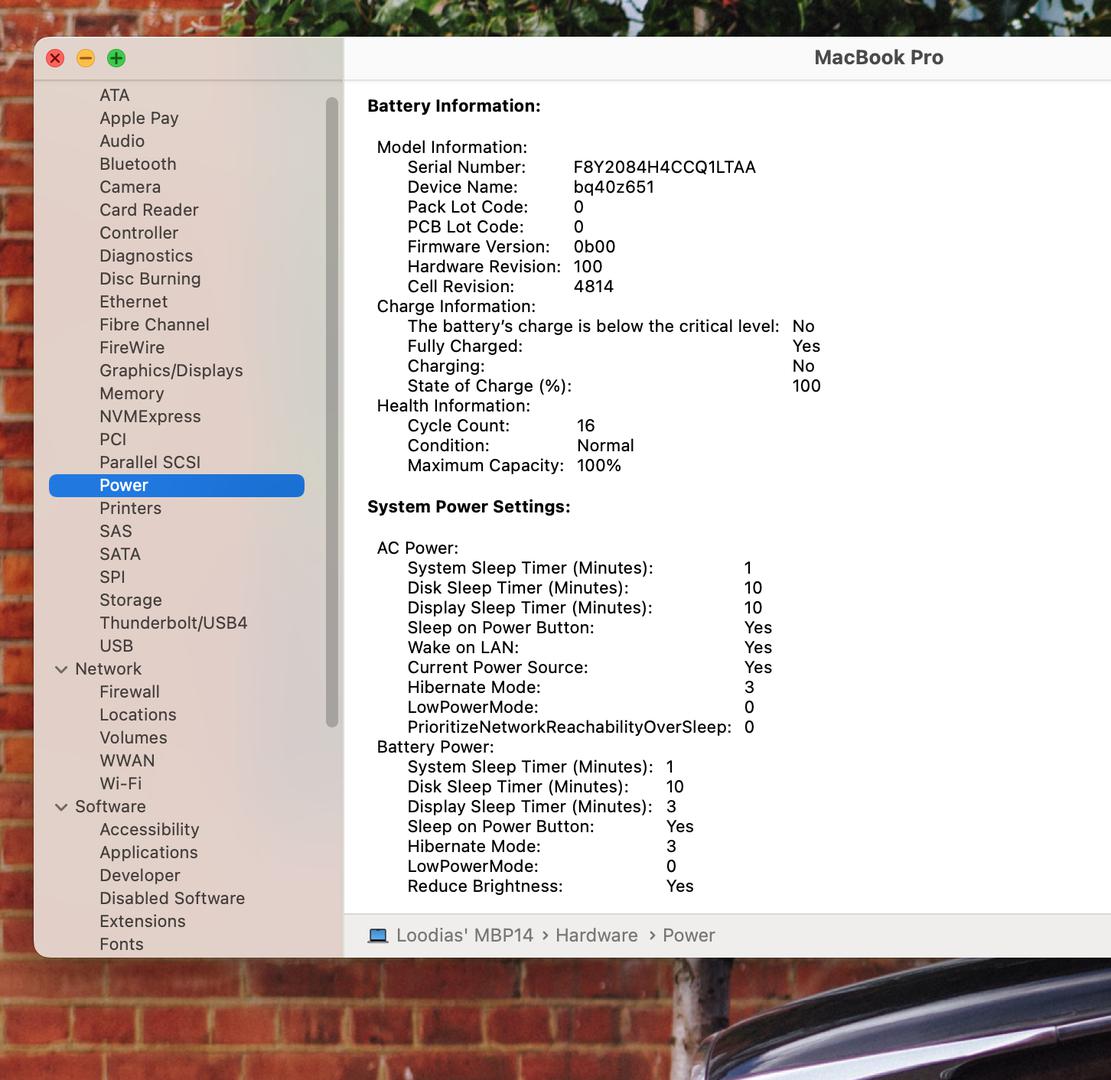The image size is (1111, 1080).
Task: Click the Software category label
Action: click(x=111, y=806)
